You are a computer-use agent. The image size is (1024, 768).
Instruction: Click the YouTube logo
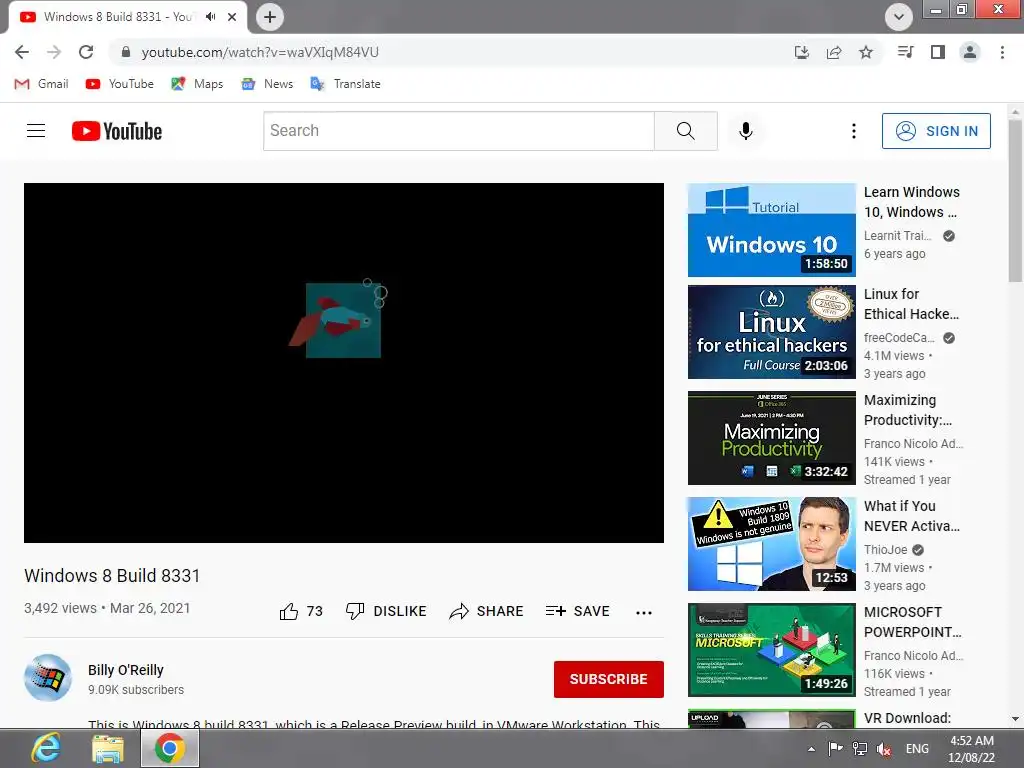tap(117, 131)
